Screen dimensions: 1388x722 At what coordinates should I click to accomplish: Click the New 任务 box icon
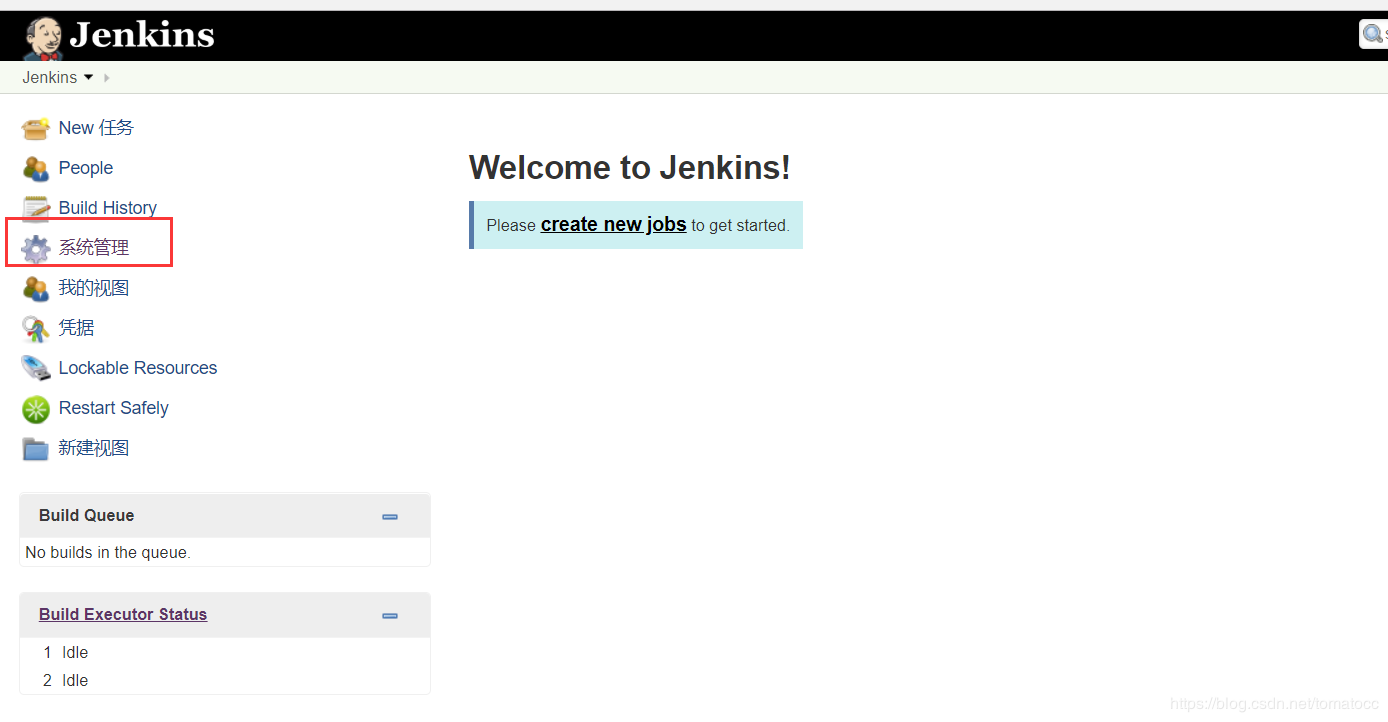pos(36,128)
